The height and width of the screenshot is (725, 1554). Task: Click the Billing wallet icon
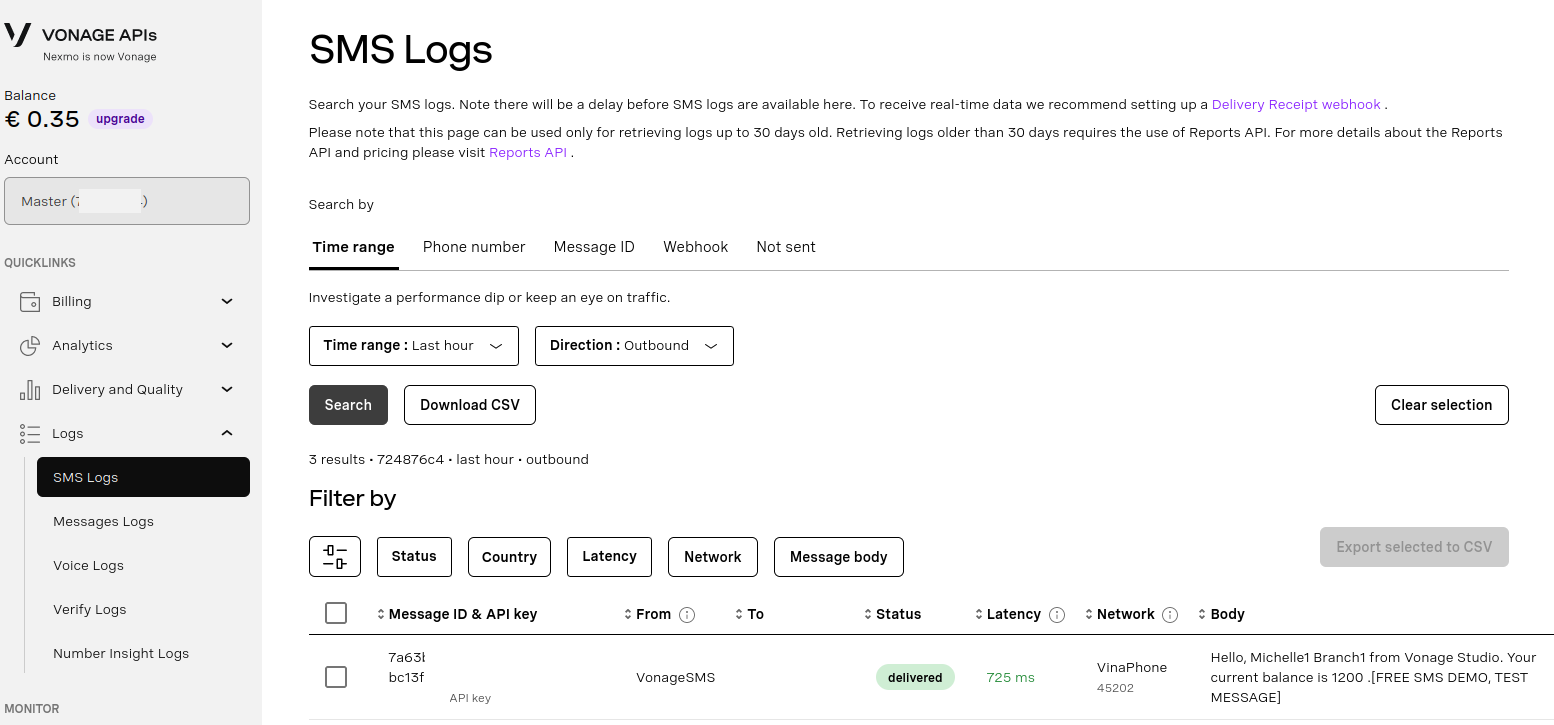click(30, 301)
